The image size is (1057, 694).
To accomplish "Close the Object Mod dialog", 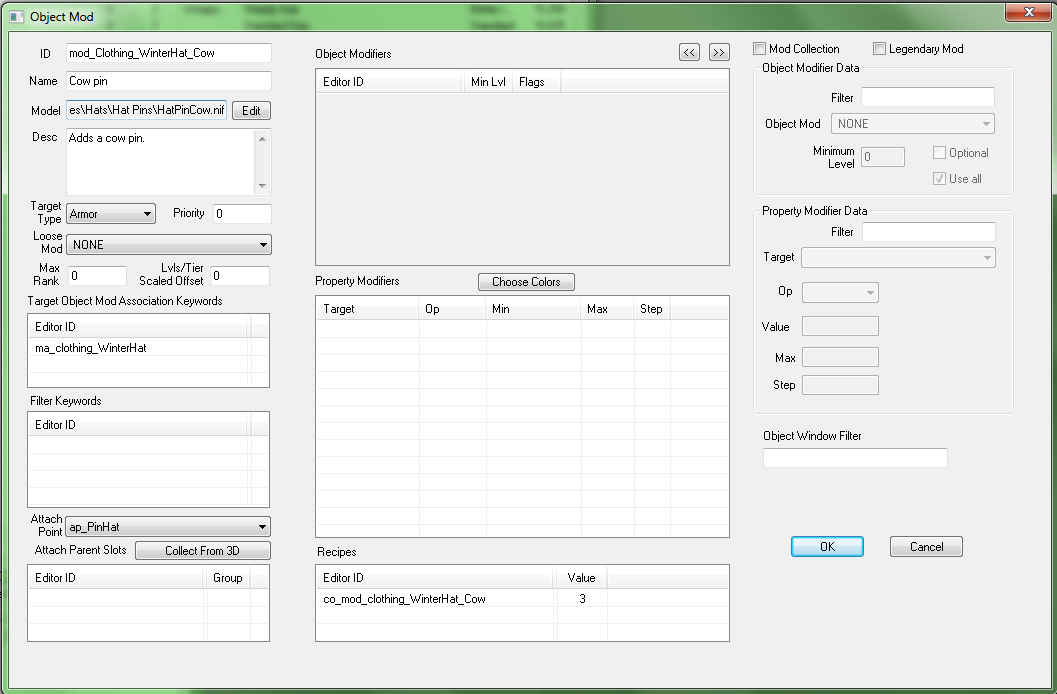I will point(1029,12).
